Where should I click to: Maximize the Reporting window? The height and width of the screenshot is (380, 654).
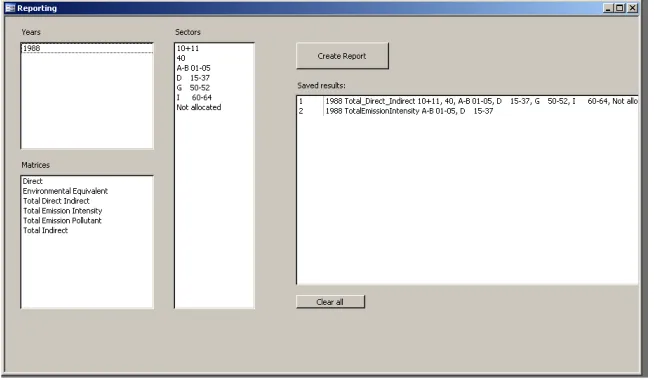pyautogui.click(x=620, y=8)
